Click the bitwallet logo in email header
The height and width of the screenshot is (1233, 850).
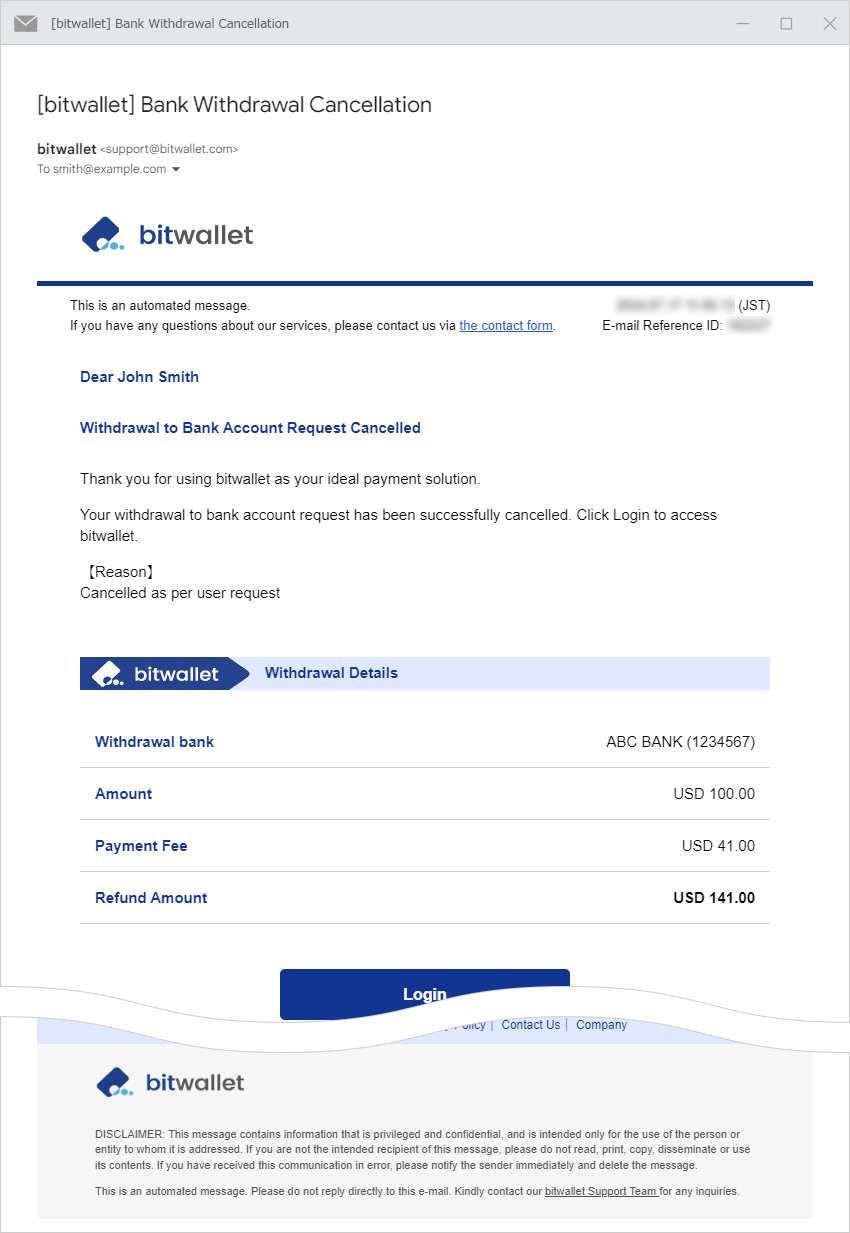[167, 235]
